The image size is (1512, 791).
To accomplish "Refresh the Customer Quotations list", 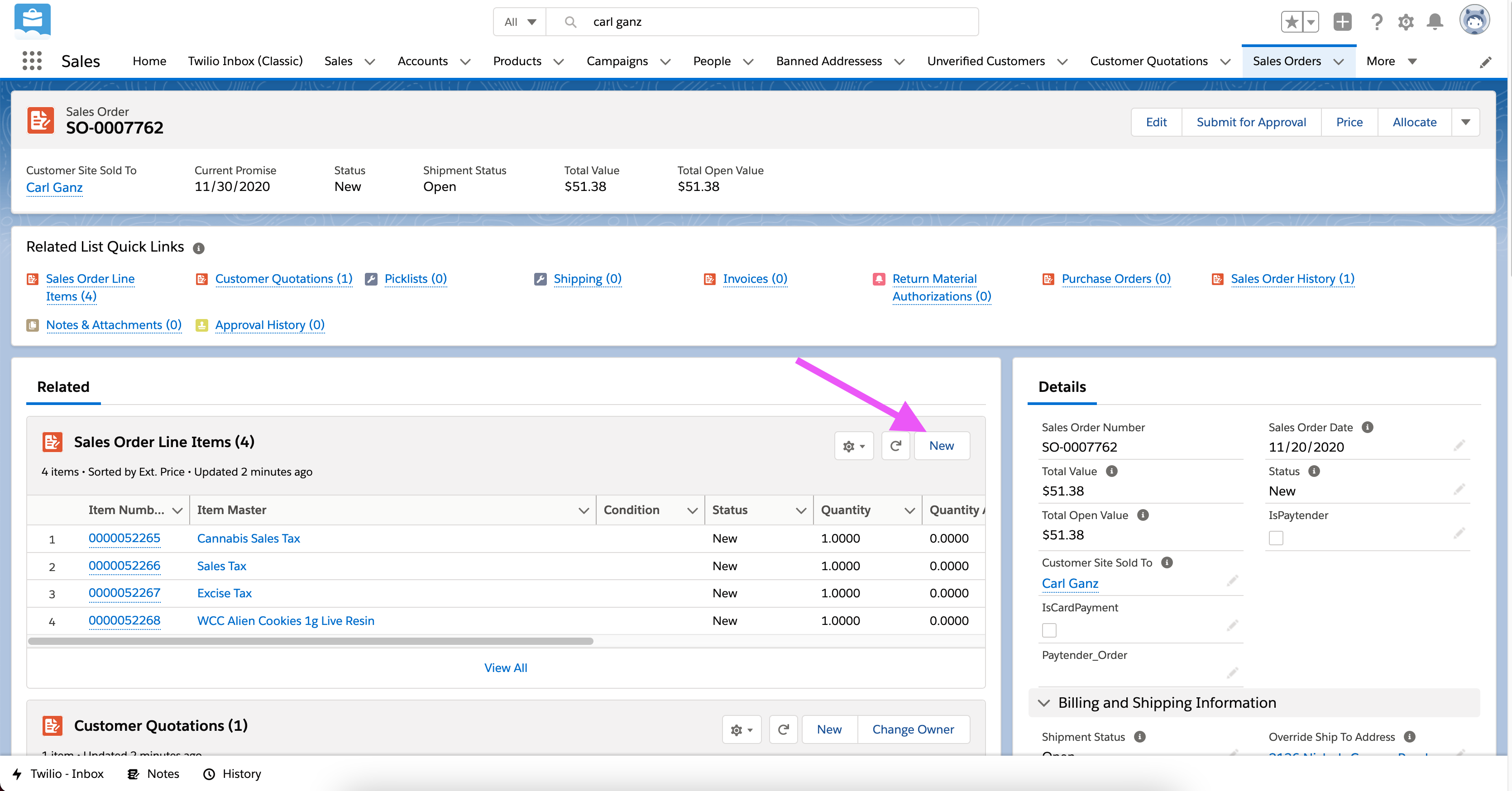I will coord(783,729).
